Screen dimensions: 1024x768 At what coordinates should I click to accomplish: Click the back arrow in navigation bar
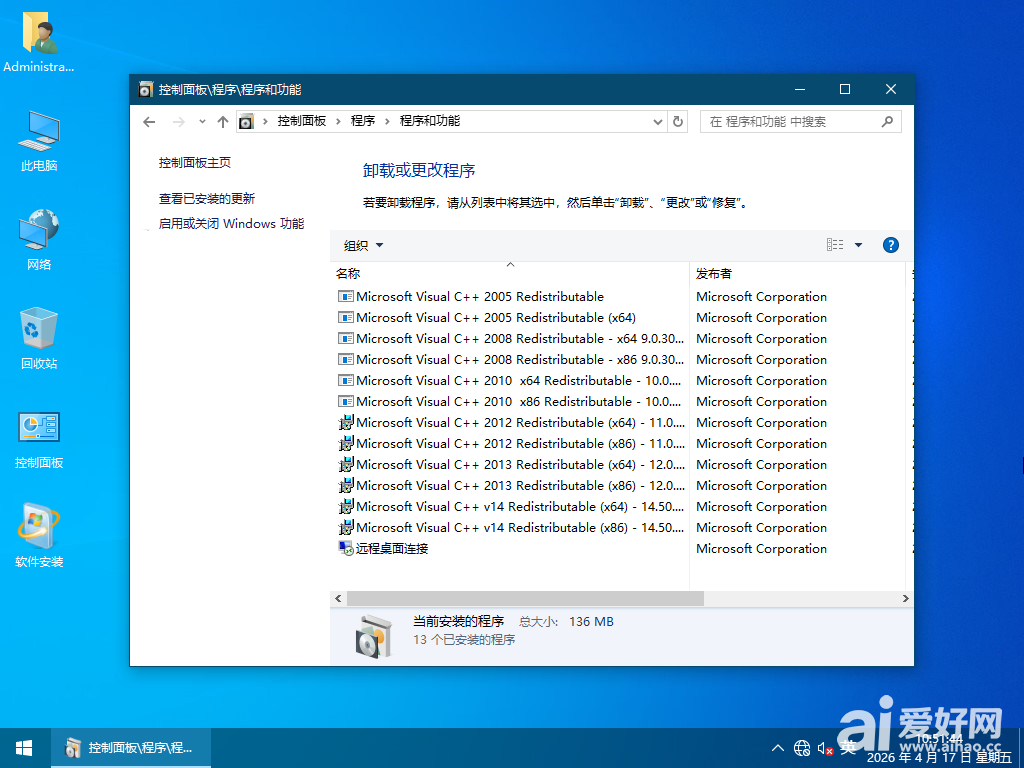tap(149, 121)
